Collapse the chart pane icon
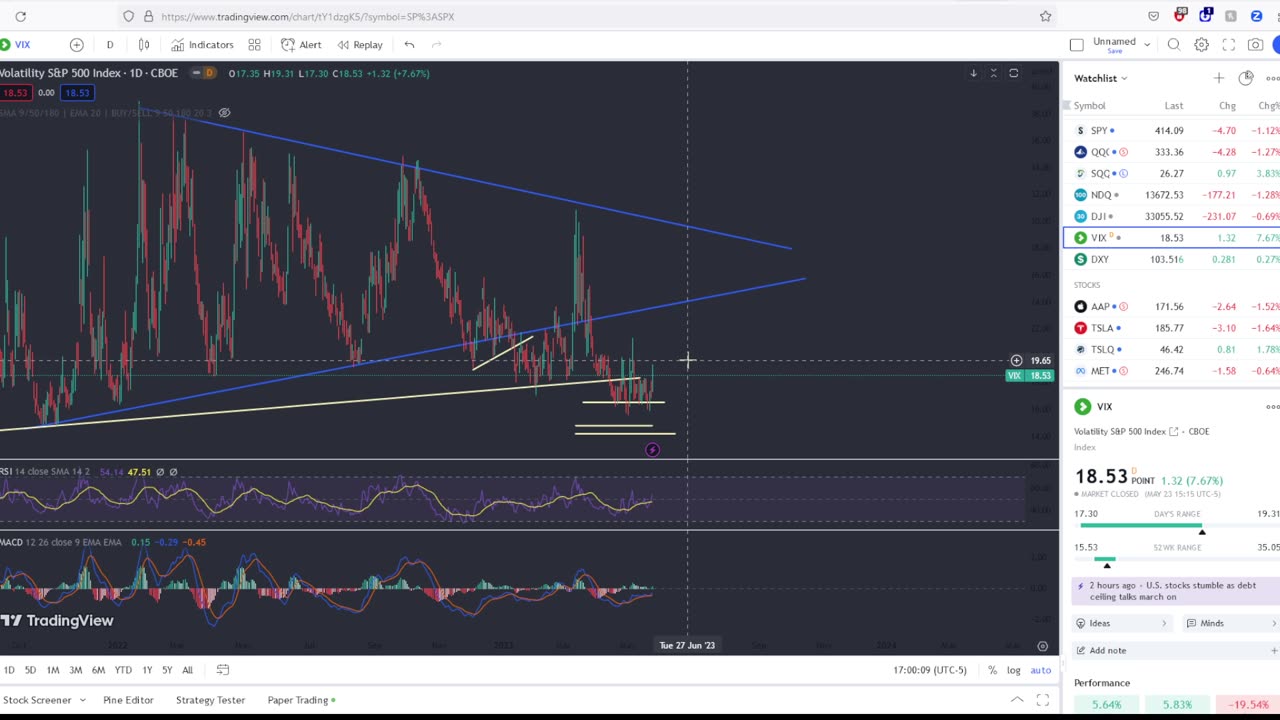 click(993, 73)
